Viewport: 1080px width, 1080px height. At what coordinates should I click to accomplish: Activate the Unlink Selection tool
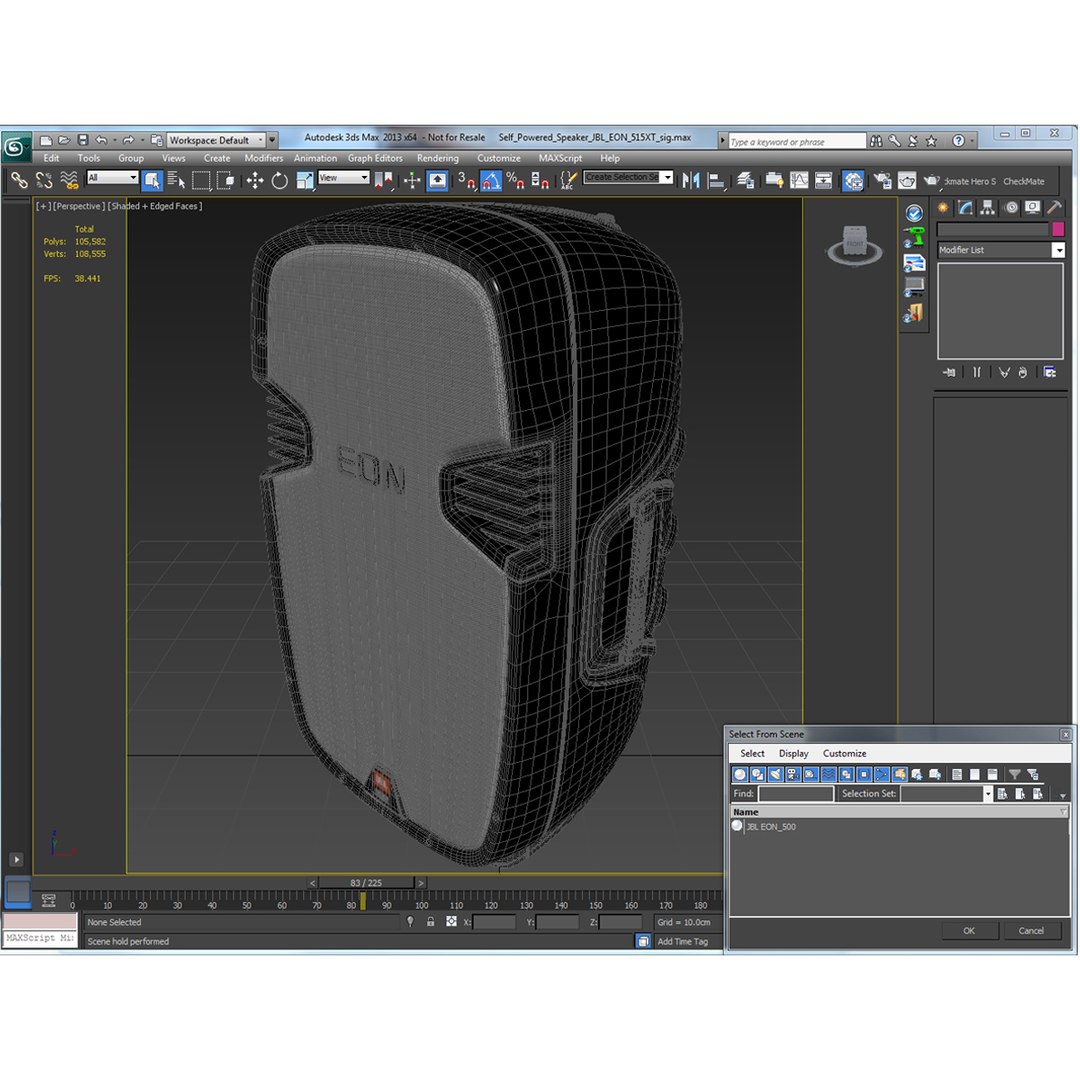tap(44, 180)
